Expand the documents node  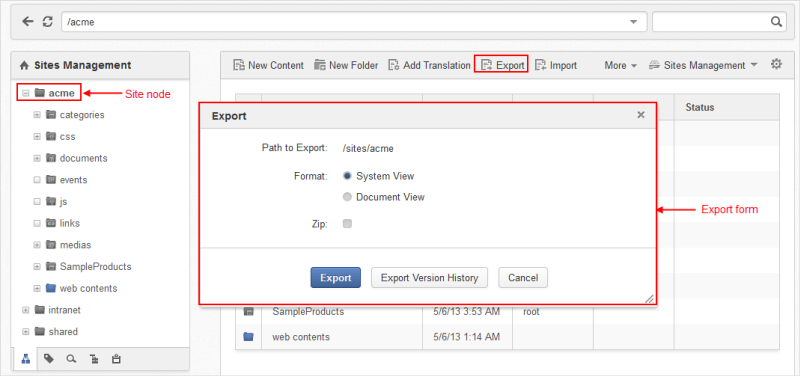tap(37, 158)
